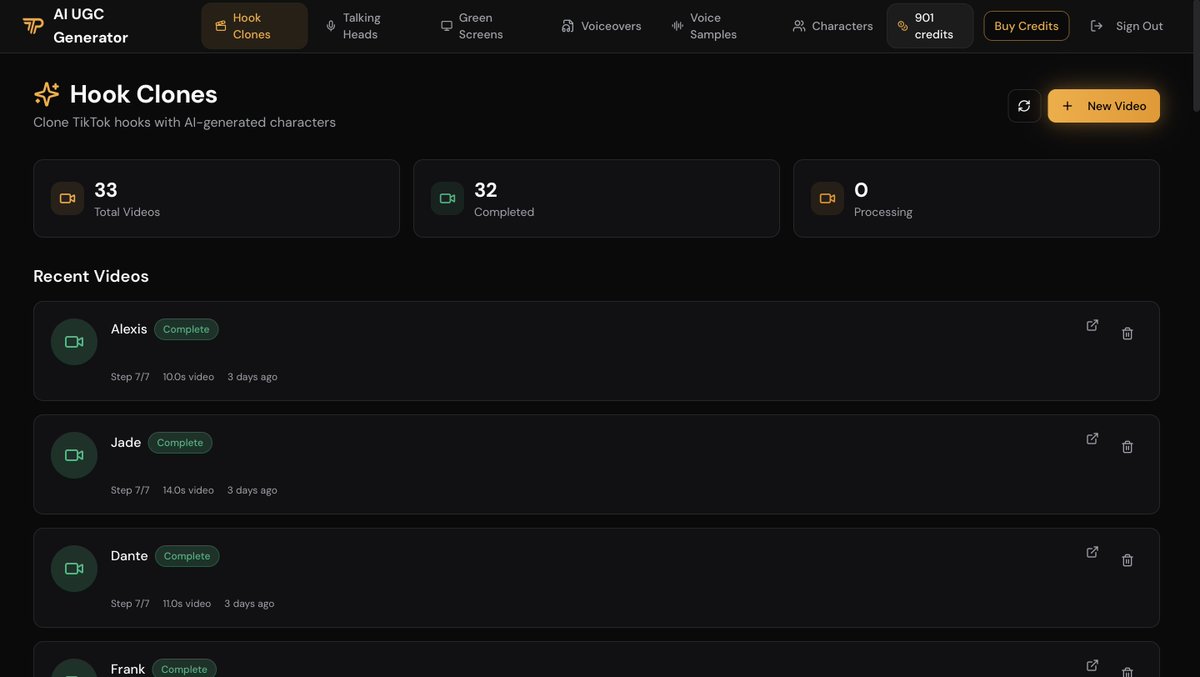Click the Jade Complete status badge

(180, 442)
